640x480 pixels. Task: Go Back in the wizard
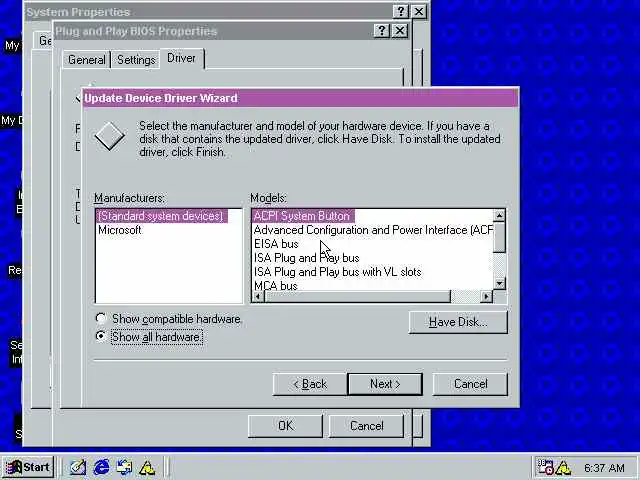click(310, 384)
